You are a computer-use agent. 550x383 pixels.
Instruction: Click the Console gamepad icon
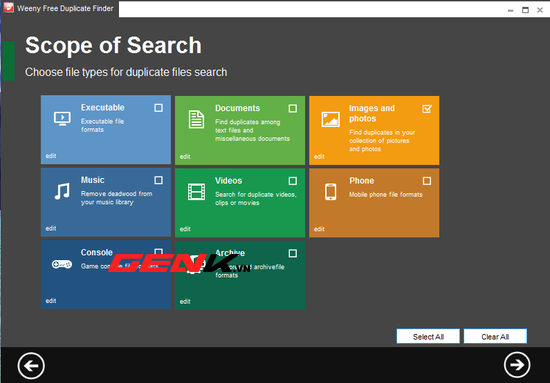(62, 264)
